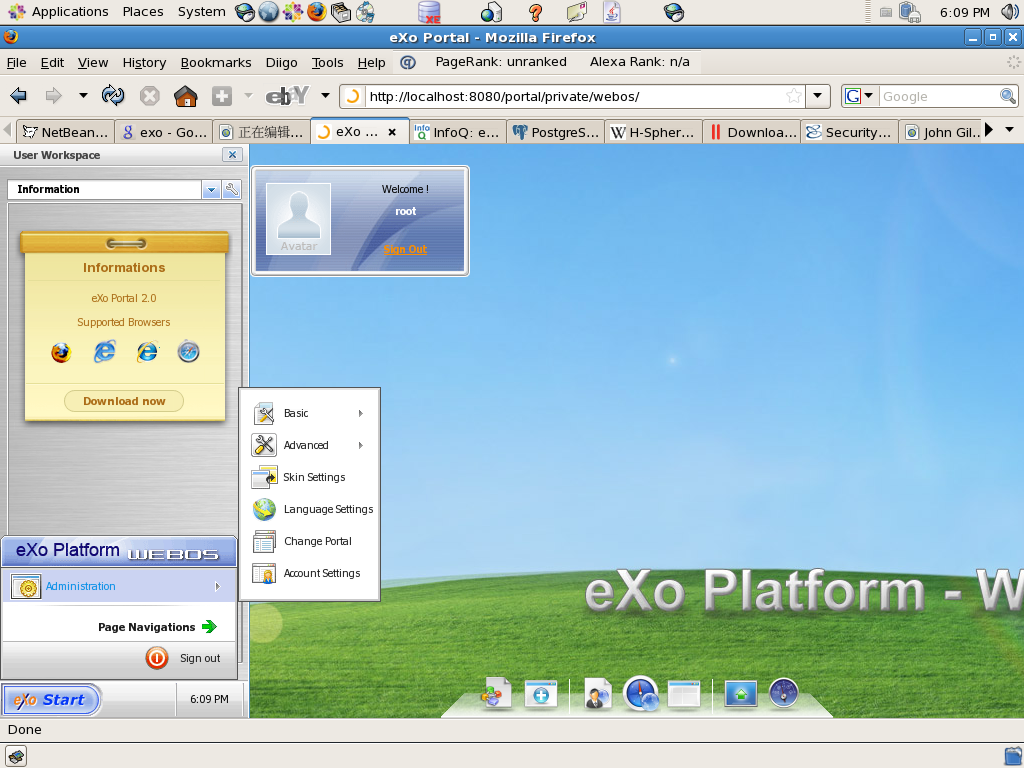Click the Firefox home button

pos(185,96)
